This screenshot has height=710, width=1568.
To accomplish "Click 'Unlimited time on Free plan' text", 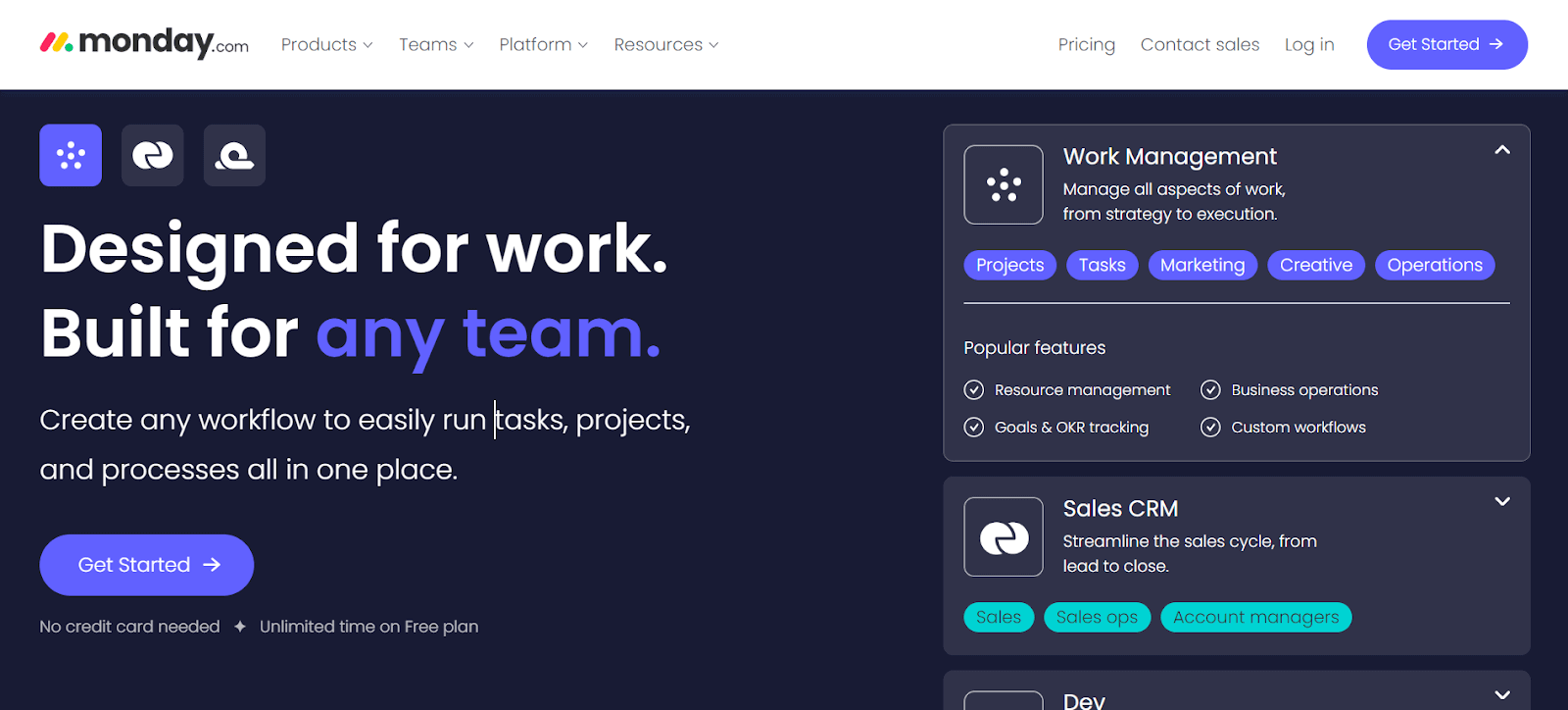I will 369,627.
